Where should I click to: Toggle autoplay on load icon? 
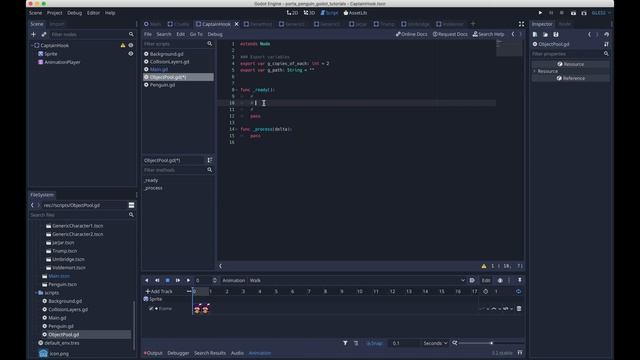click(x=472, y=280)
